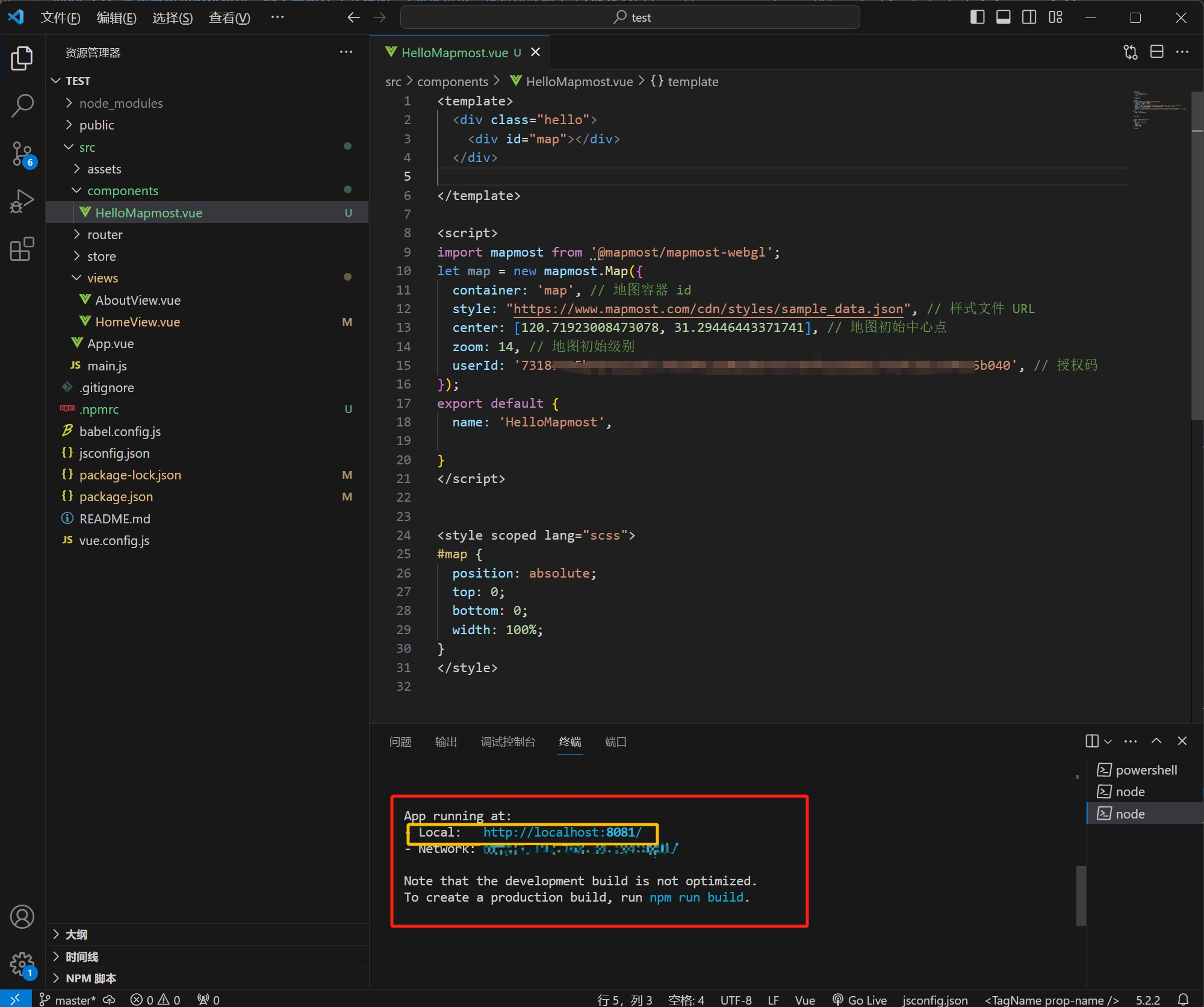Open the Customize Layout icon
The height and width of the screenshot is (1007, 1204).
click(1055, 17)
